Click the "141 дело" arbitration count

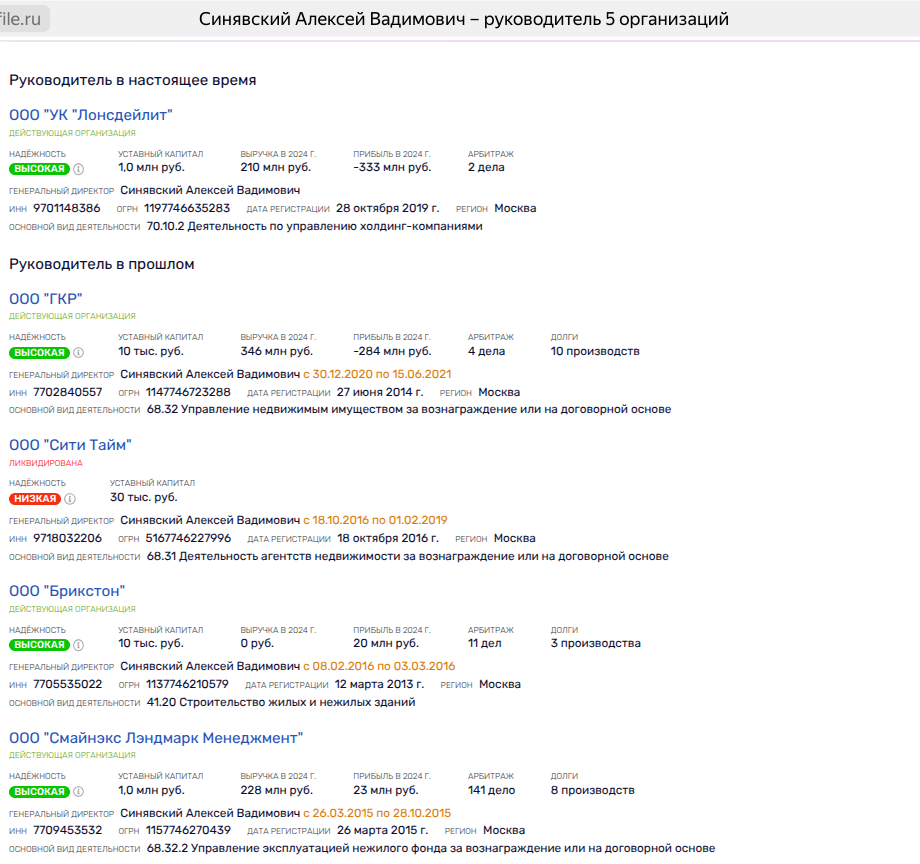[x=490, y=790]
